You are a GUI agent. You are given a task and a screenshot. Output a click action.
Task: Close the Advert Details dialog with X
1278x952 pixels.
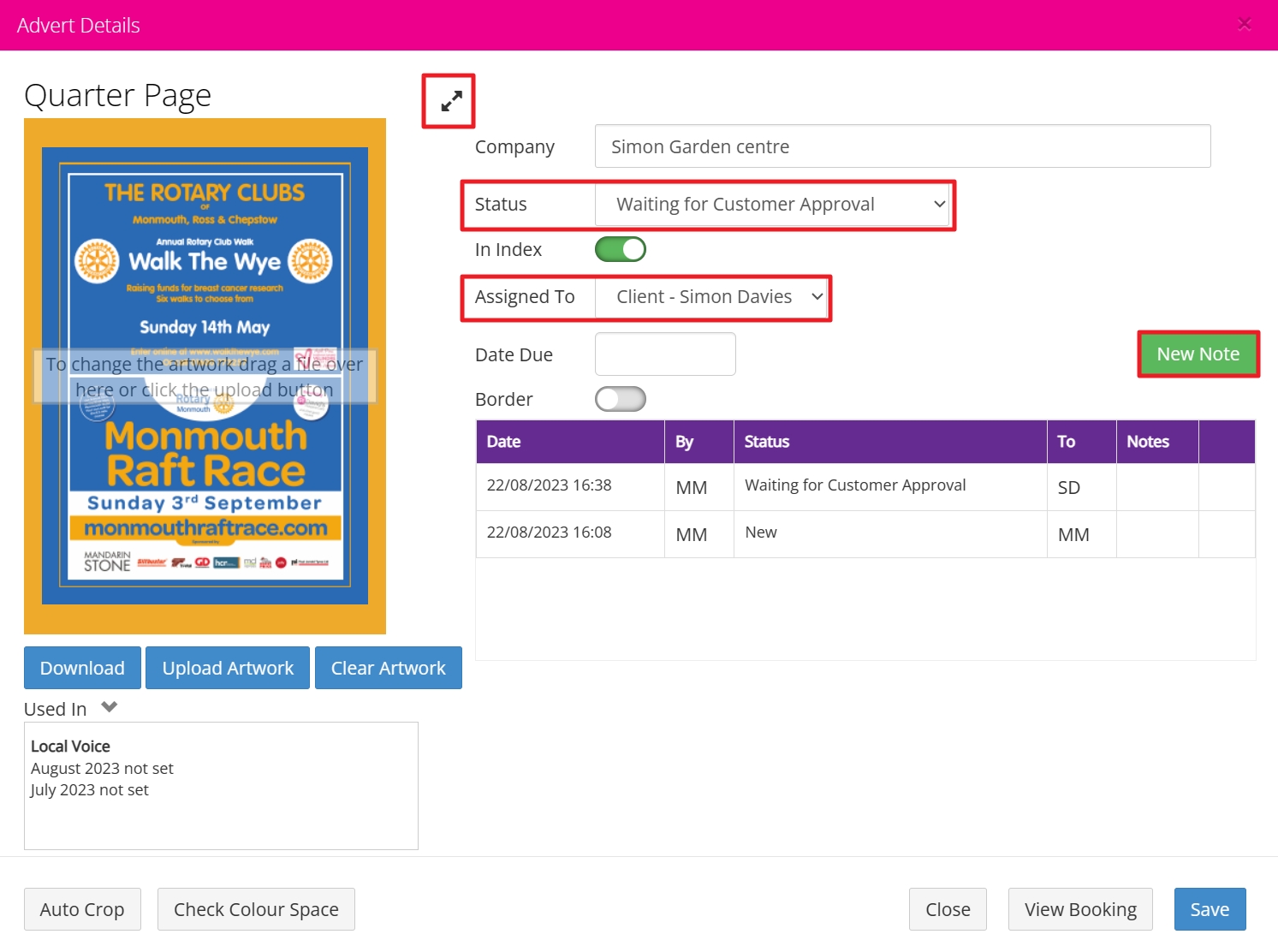click(1245, 25)
